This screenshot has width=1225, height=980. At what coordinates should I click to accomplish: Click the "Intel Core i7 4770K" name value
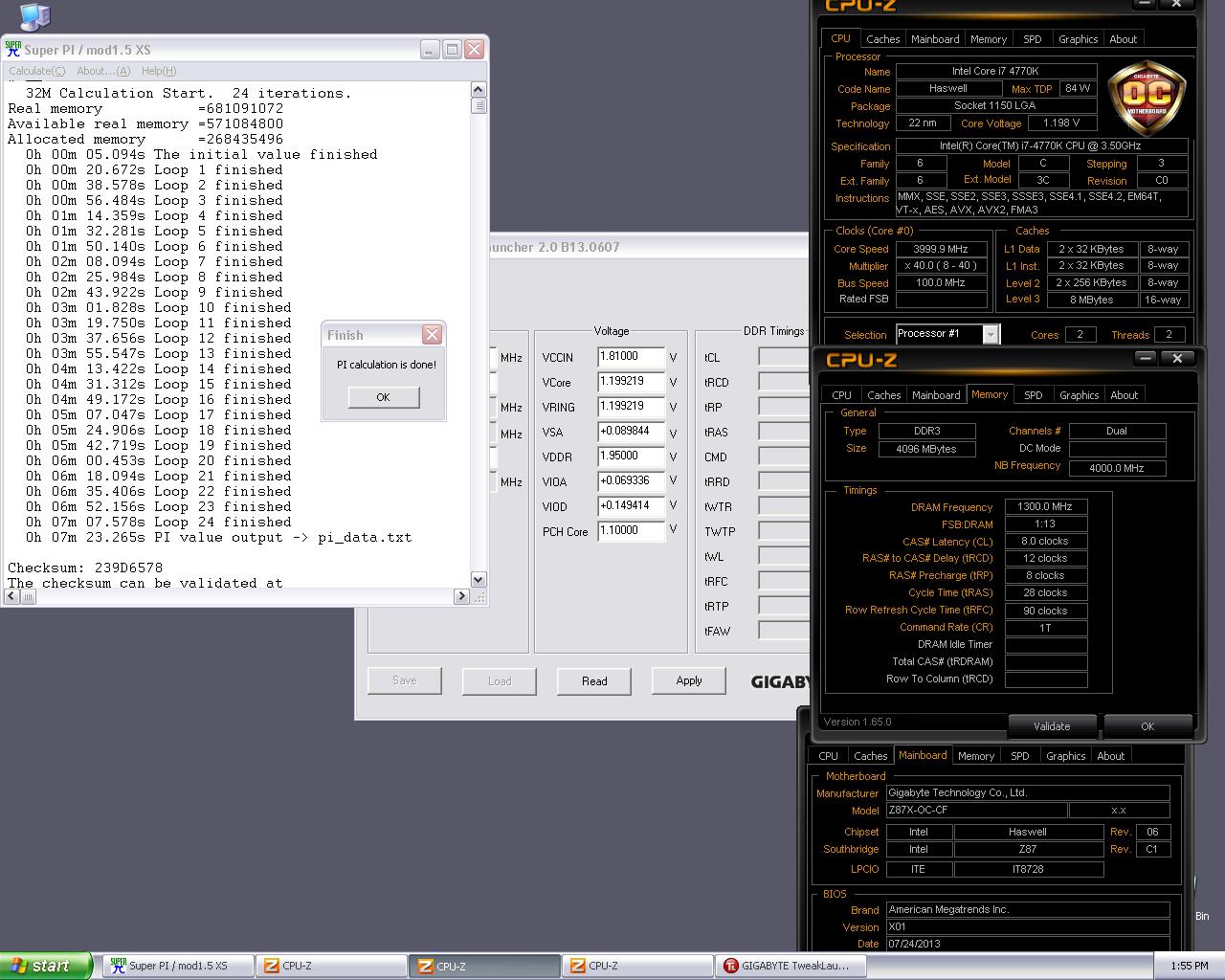(995, 72)
